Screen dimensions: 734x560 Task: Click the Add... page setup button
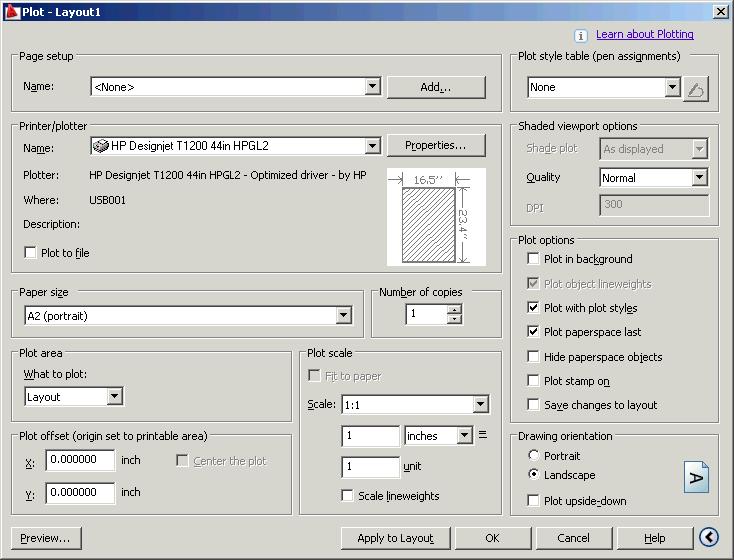tap(436, 87)
